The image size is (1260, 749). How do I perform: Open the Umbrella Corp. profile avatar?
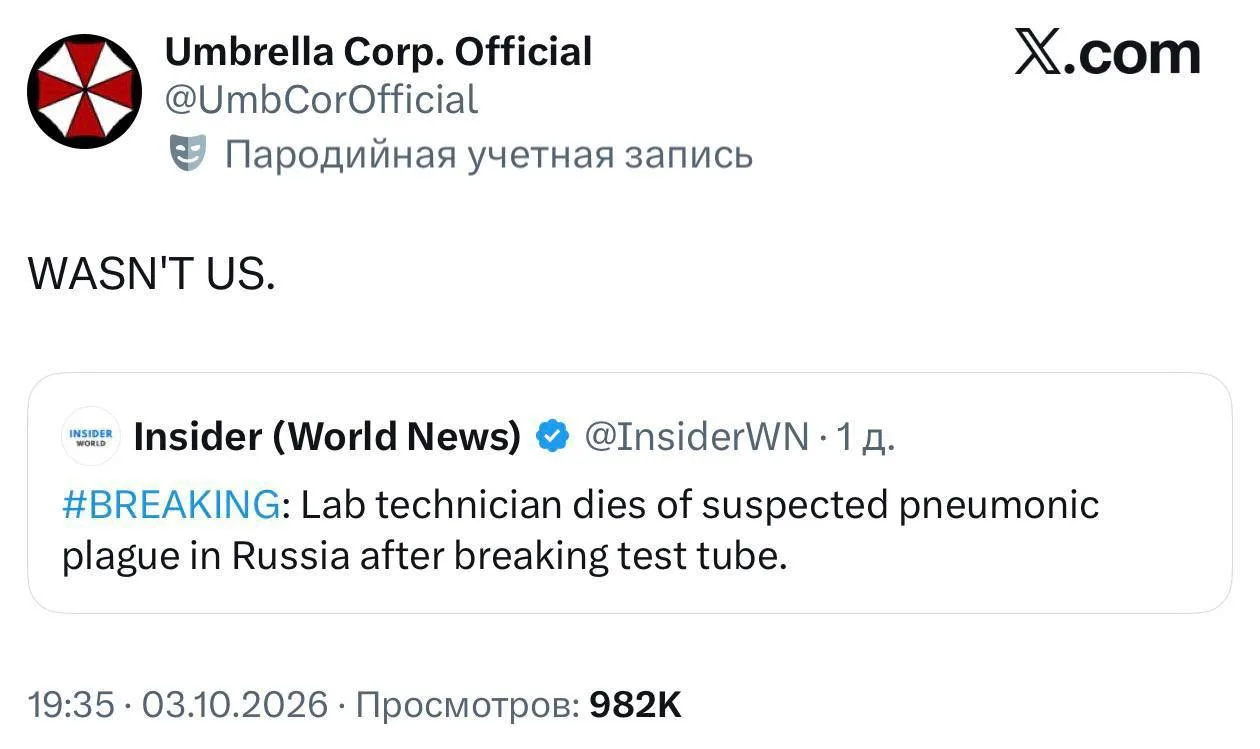[84, 91]
